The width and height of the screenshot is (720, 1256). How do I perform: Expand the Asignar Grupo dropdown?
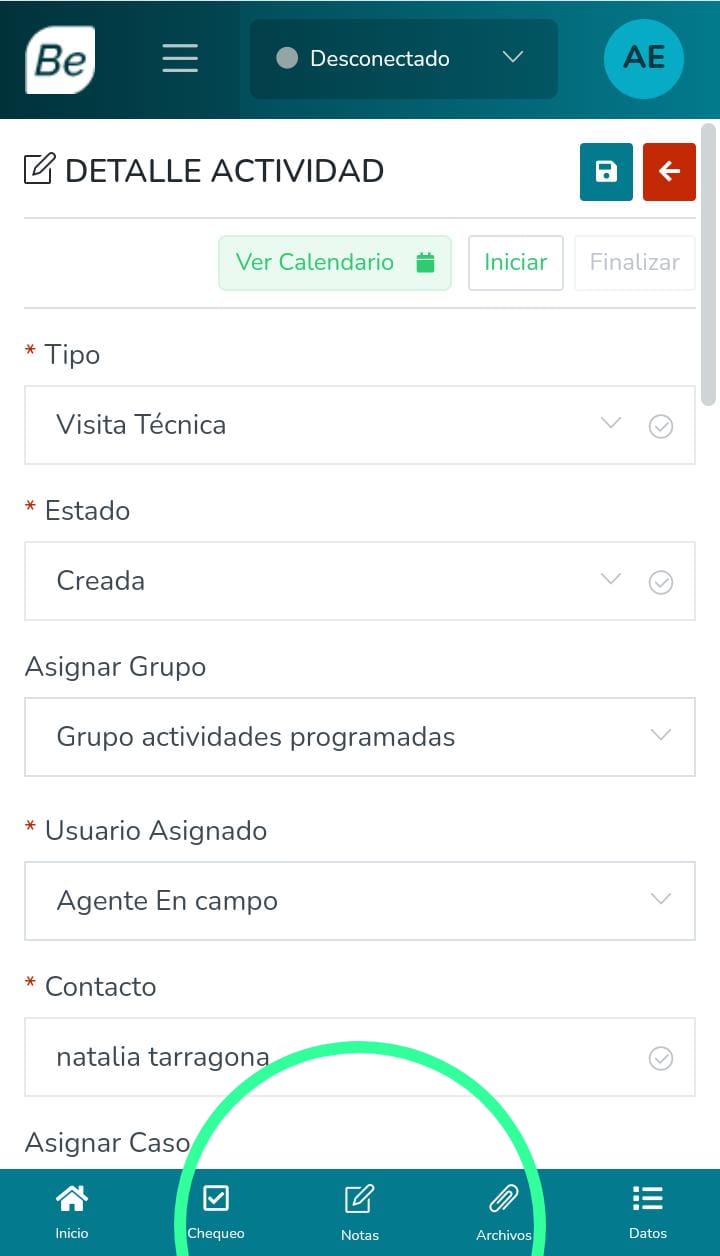[360, 737]
